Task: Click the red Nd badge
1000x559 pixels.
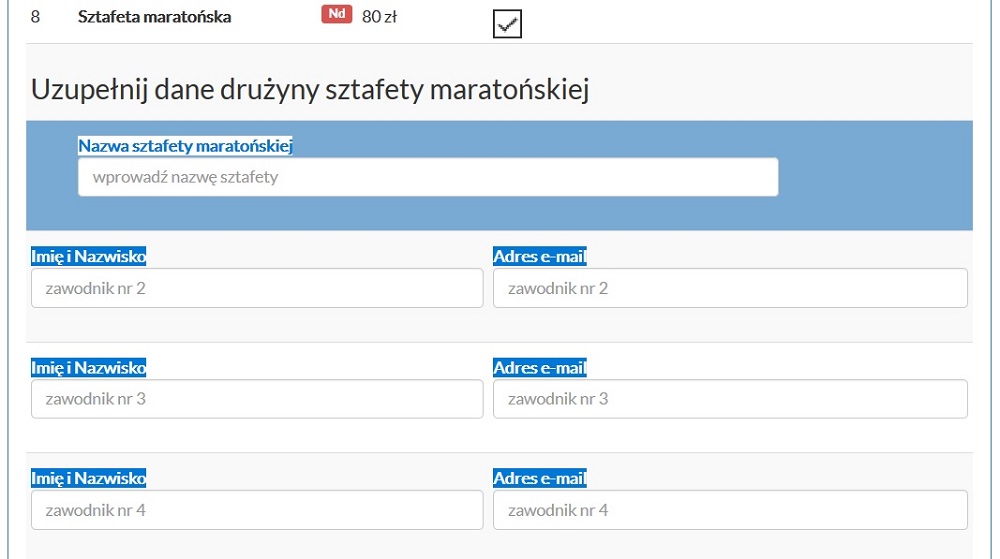Action: coord(337,16)
